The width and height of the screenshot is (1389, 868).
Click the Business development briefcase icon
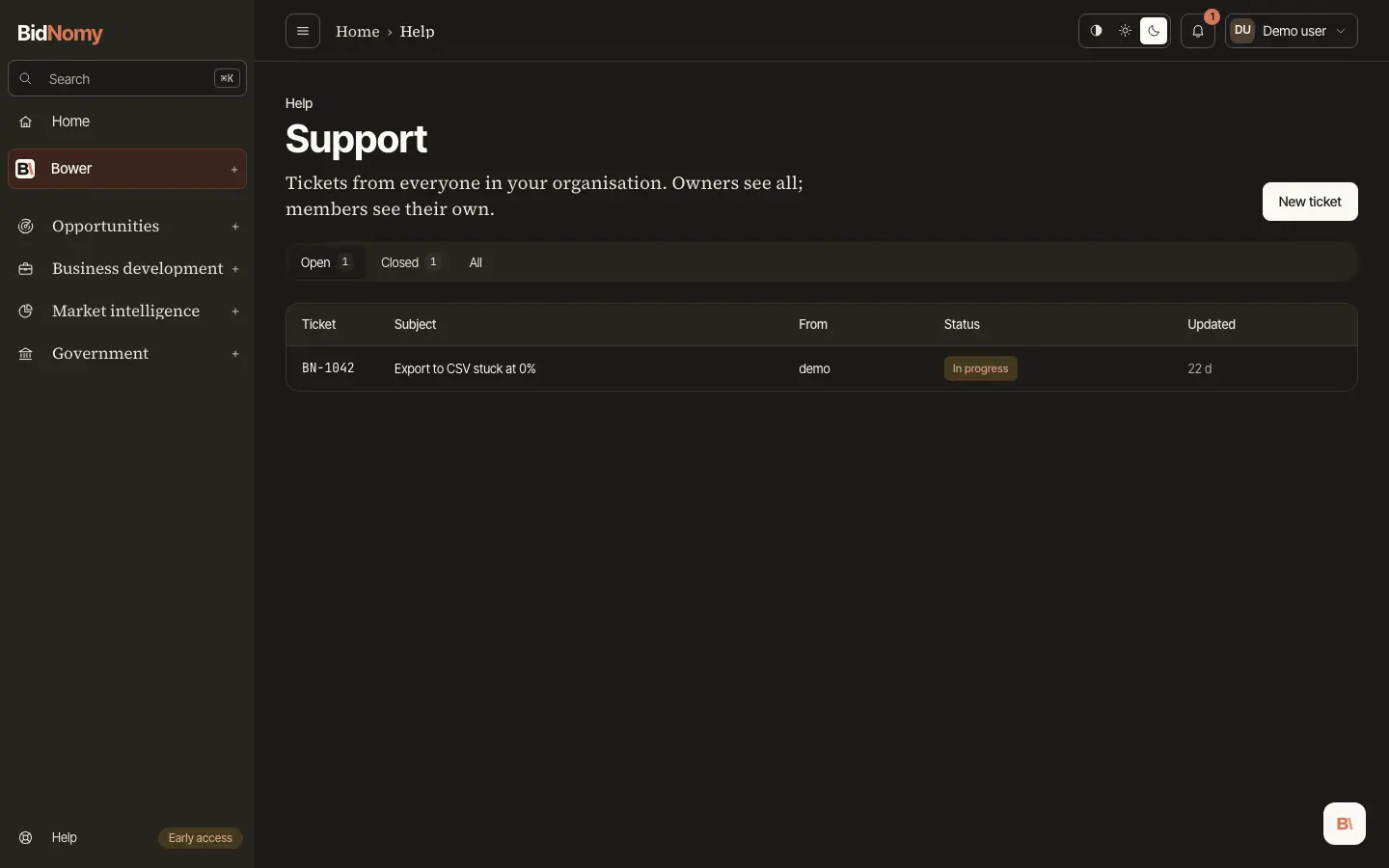click(26, 268)
